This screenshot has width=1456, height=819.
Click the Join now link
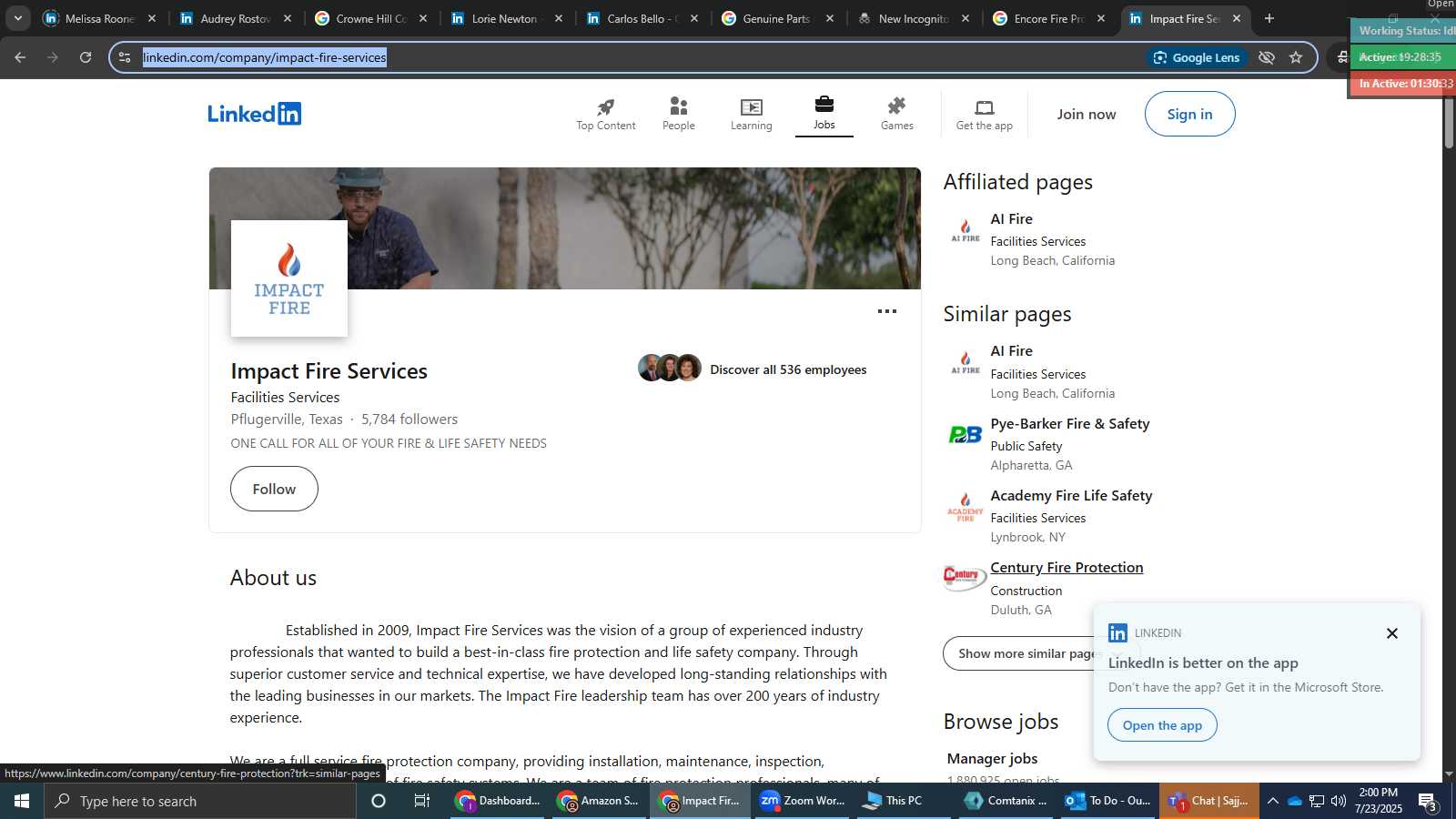coord(1087,114)
